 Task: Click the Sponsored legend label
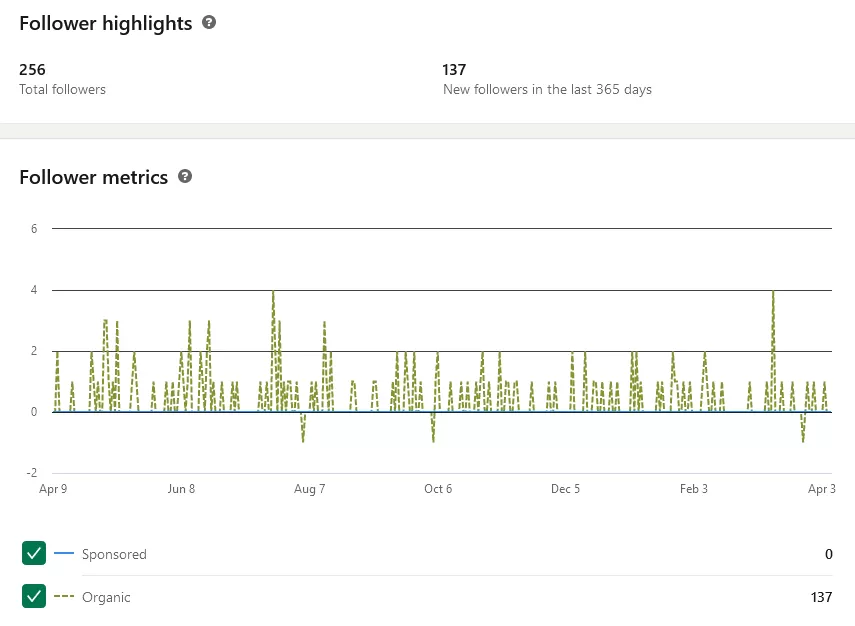[x=114, y=554]
